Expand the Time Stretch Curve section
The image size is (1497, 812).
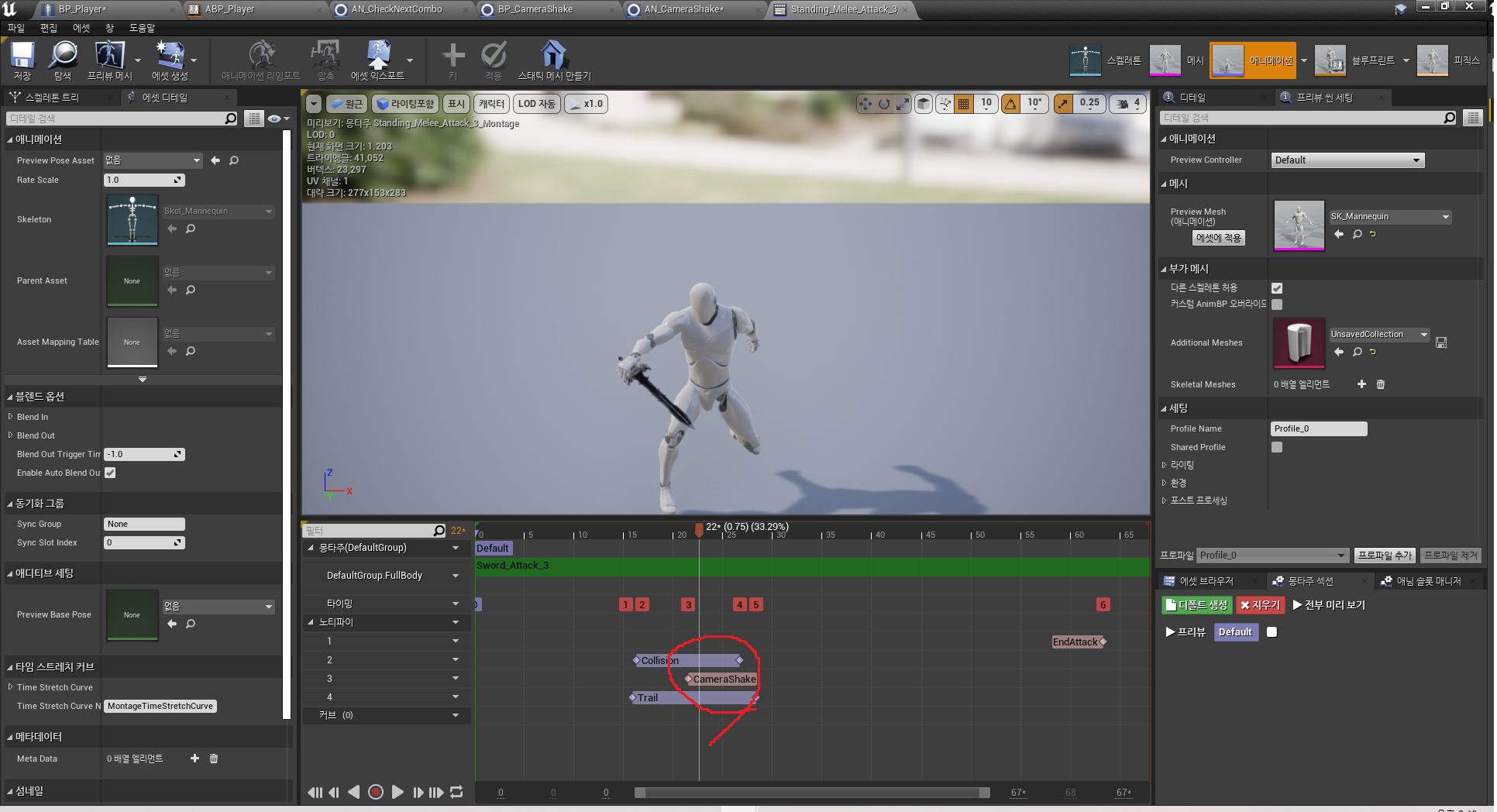[11, 687]
